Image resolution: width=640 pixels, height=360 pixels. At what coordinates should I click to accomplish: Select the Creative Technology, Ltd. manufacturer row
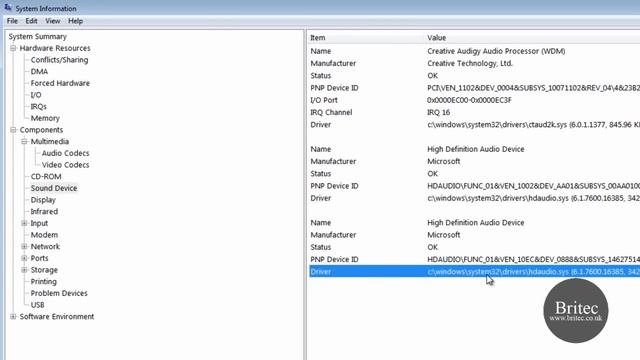pyautogui.click(x=474, y=63)
